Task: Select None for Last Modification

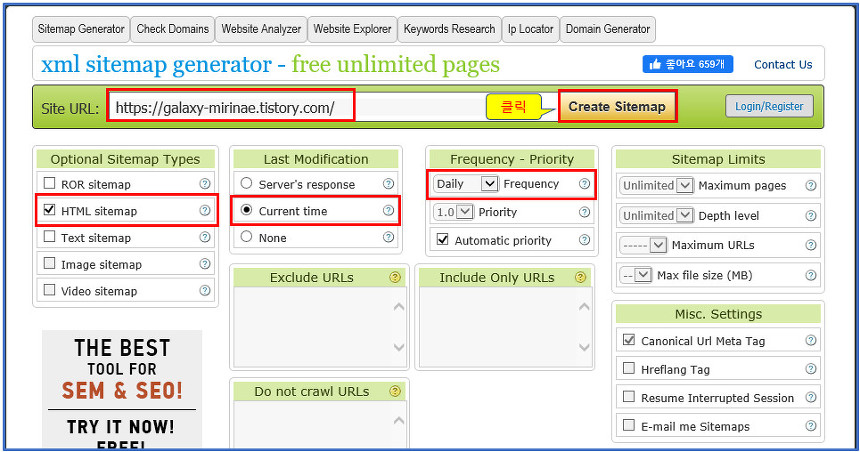Action: [x=246, y=236]
